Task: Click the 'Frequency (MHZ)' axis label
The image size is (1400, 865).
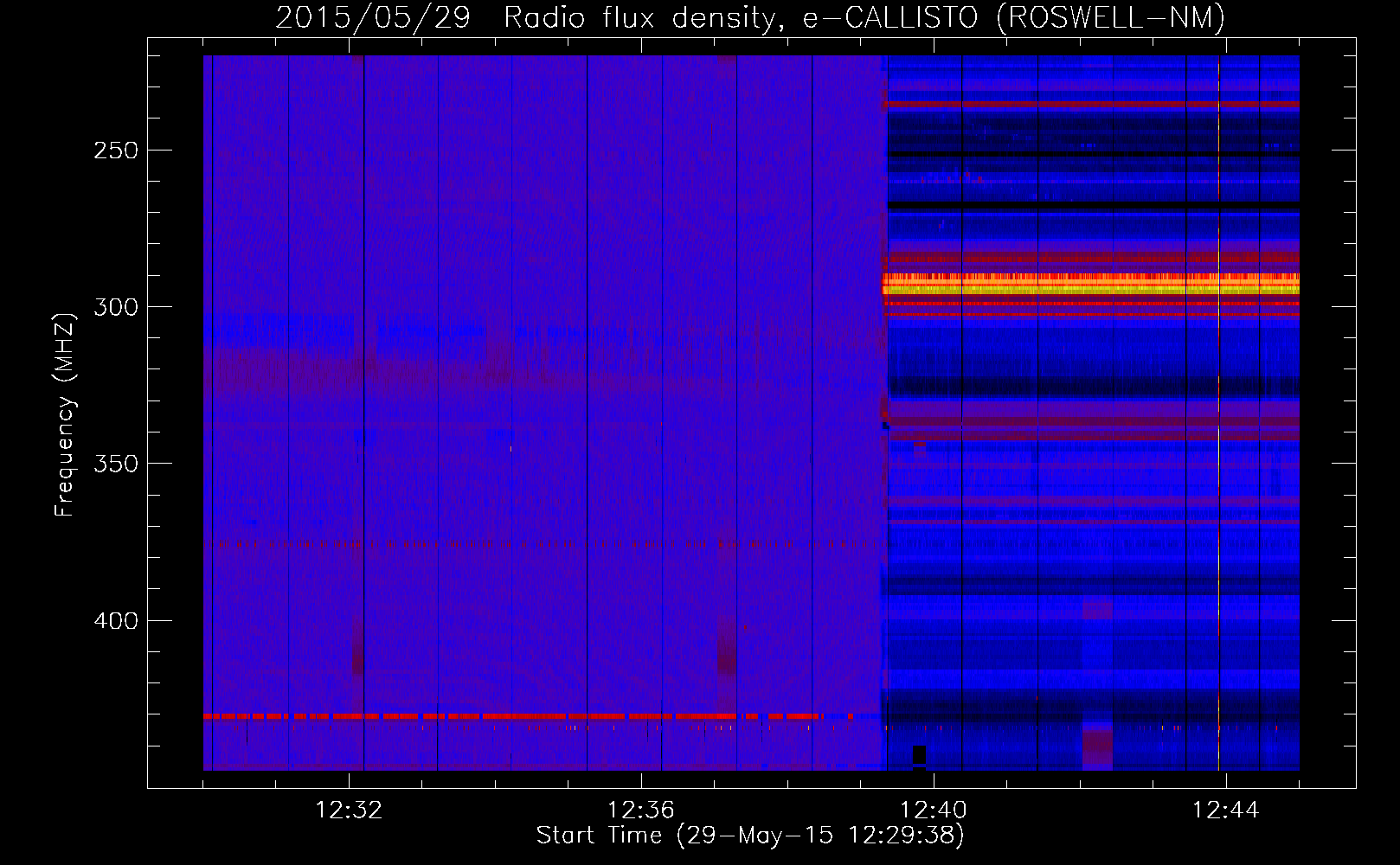Action: click(65, 415)
